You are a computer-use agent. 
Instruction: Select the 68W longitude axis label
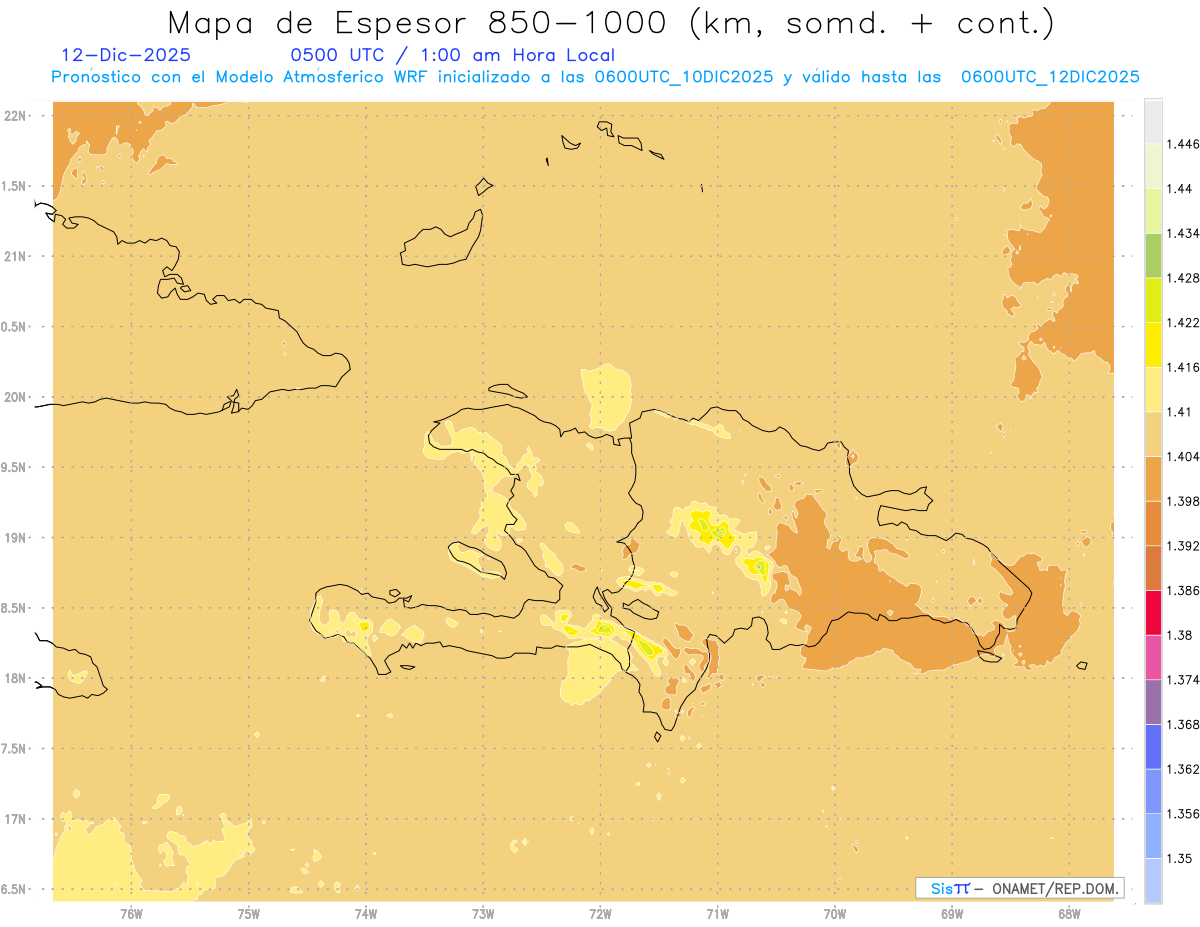point(1069,914)
